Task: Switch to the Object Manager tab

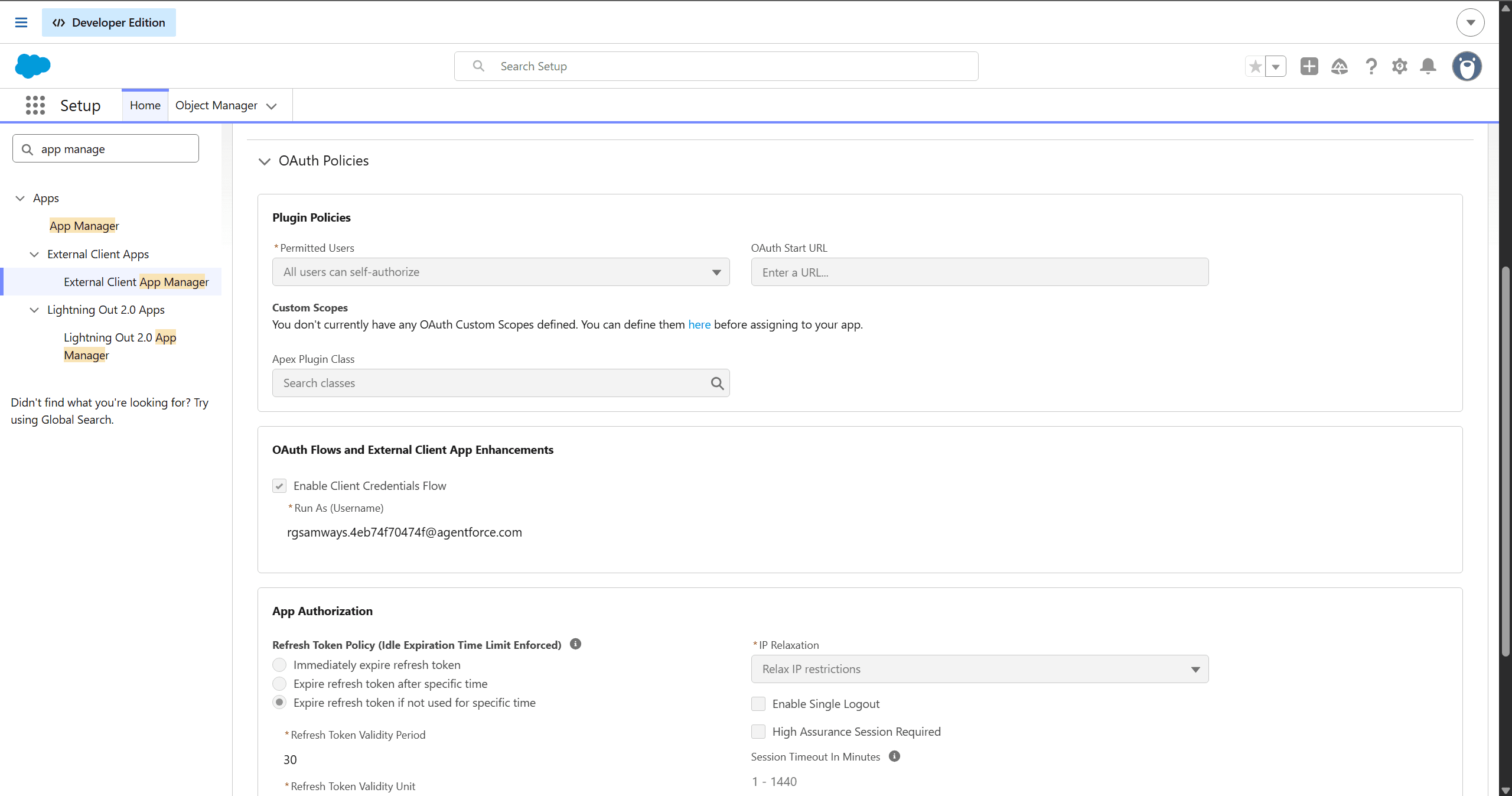Action: click(x=216, y=105)
